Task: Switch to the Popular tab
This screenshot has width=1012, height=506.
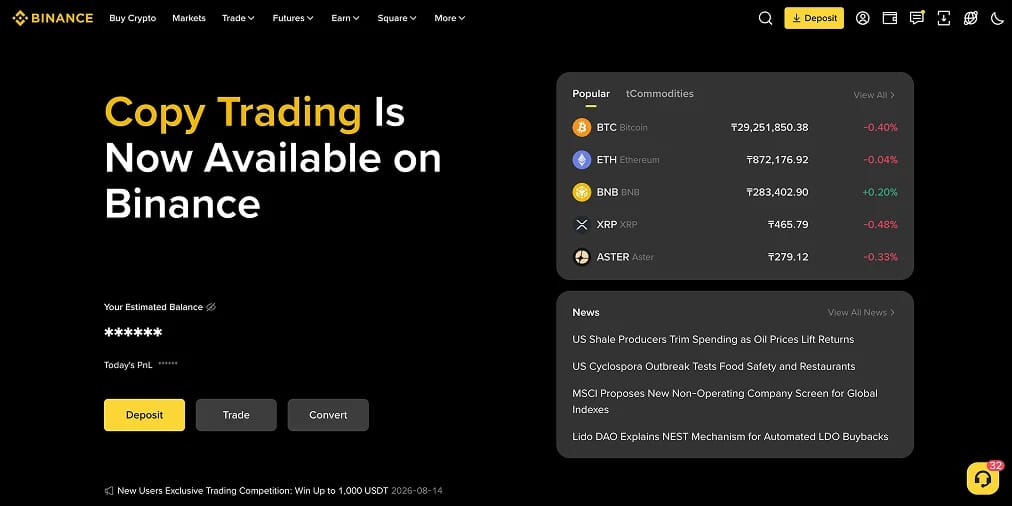Action: (x=591, y=94)
